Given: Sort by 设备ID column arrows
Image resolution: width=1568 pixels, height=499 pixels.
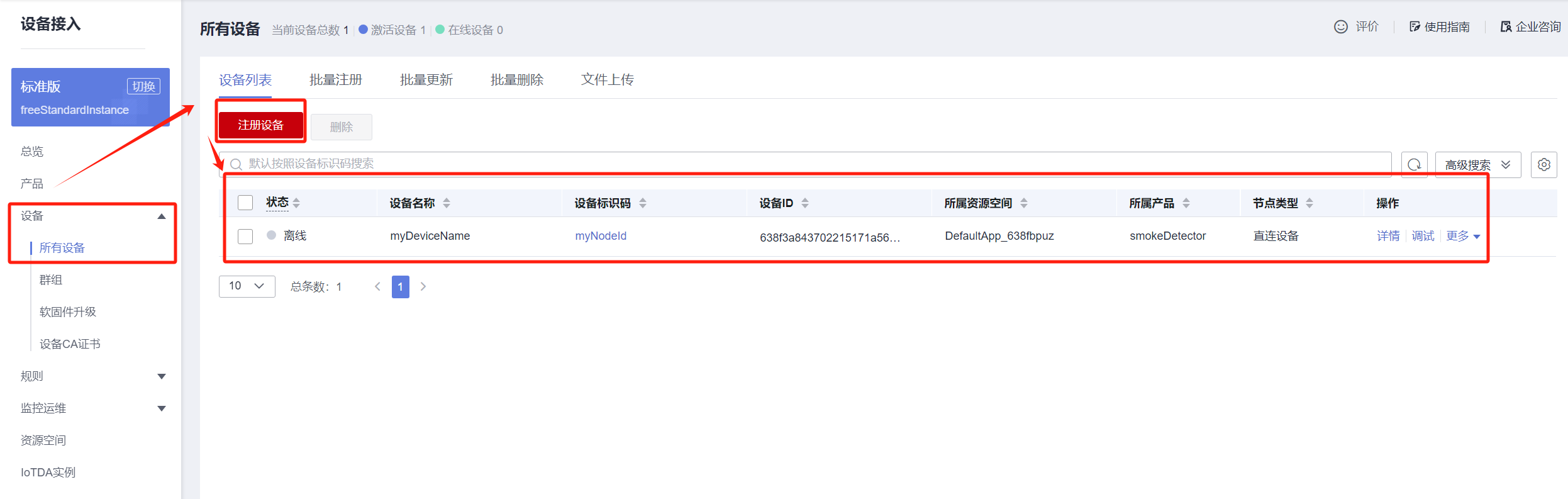Looking at the screenshot, I should pyautogui.click(x=805, y=203).
